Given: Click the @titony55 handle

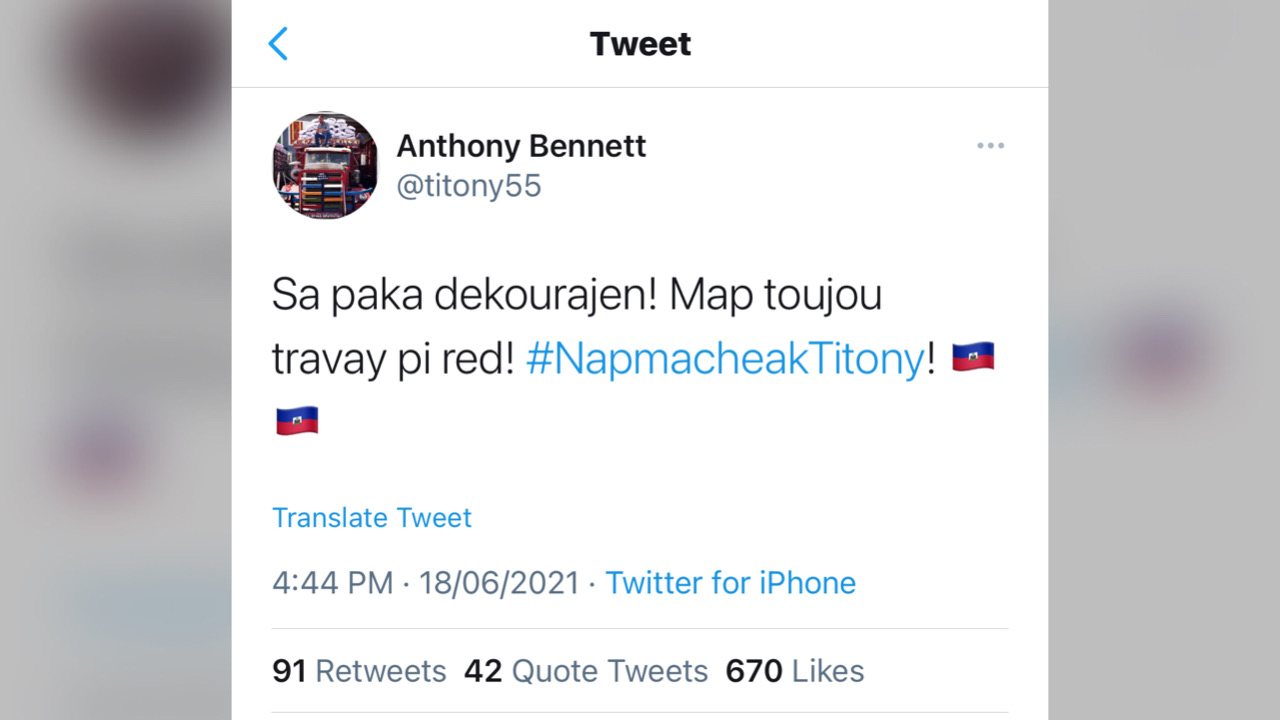Looking at the screenshot, I should (x=468, y=186).
